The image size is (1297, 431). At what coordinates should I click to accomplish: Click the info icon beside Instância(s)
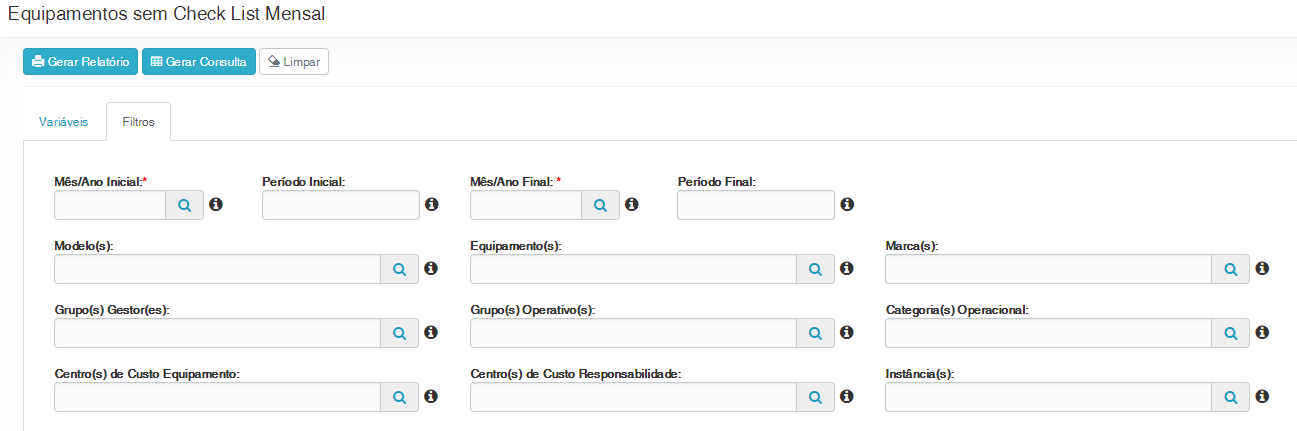[1262, 397]
